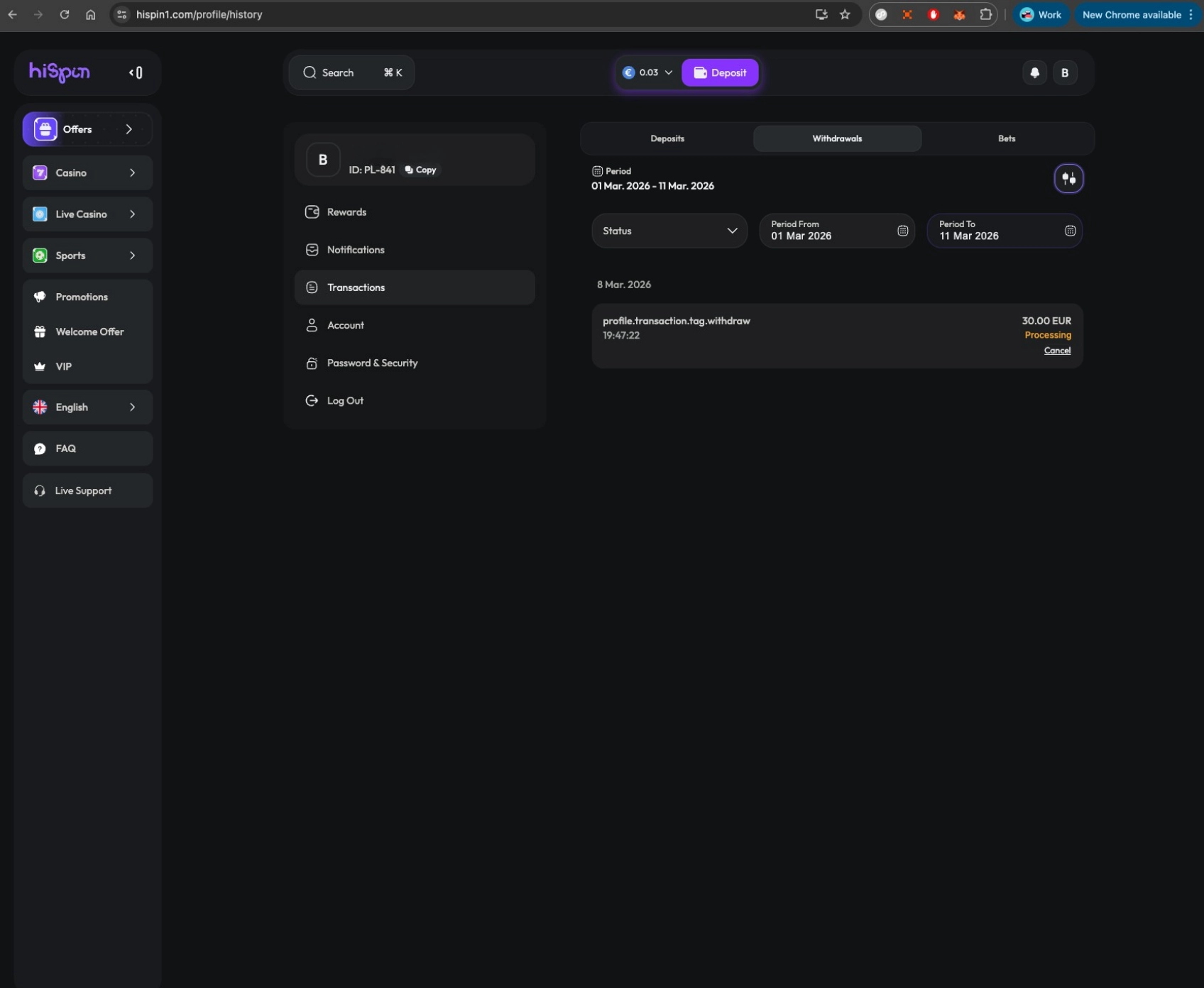1204x988 pixels.
Task: Click the Promotions megaphone icon
Action: (40, 297)
